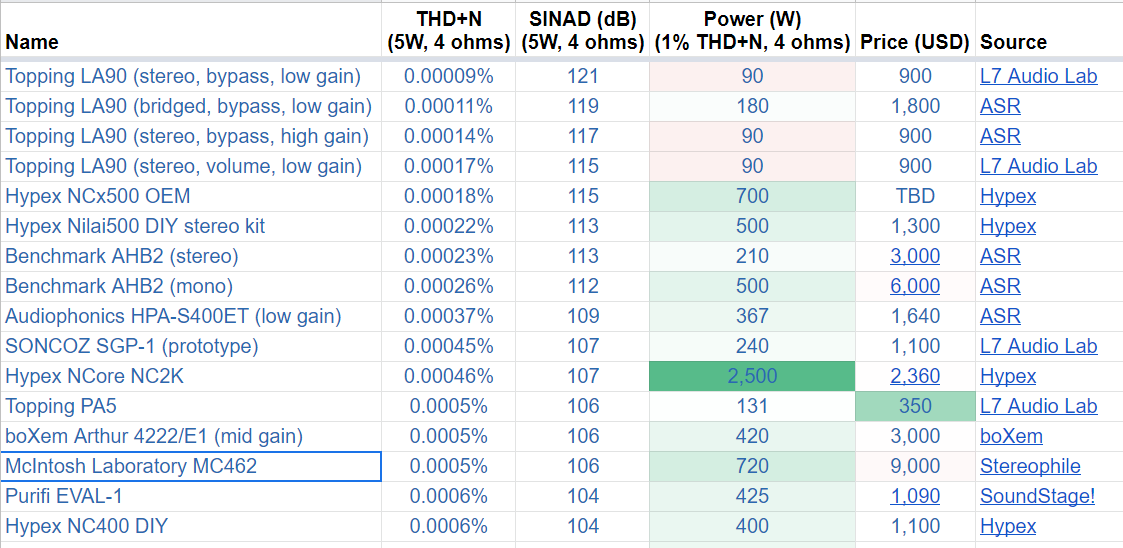Select the Hypex NCx500 OEM name cell
This screenshot has width=1123, height=548.
[191, 196]
